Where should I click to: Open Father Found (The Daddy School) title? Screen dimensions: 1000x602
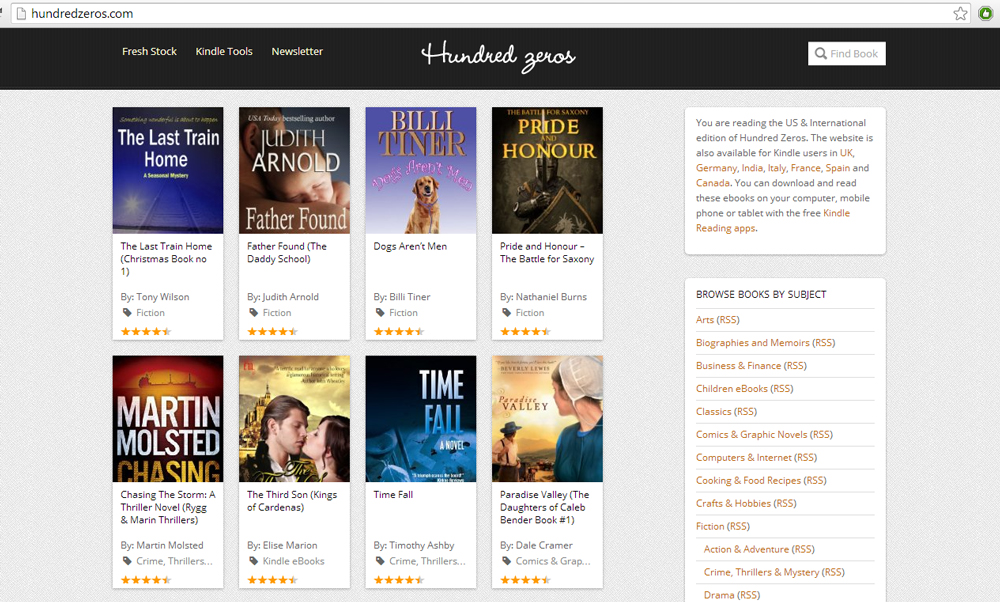click(287, 253)
